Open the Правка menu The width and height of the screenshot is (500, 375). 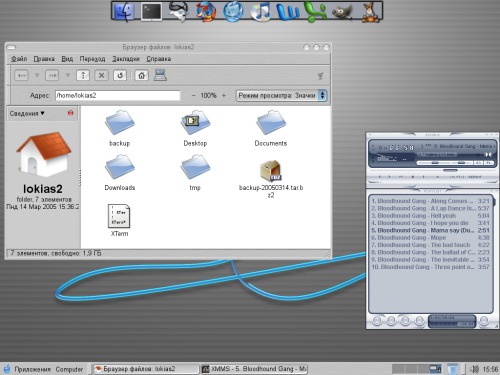pyautogui.click(x=44, y=59)
